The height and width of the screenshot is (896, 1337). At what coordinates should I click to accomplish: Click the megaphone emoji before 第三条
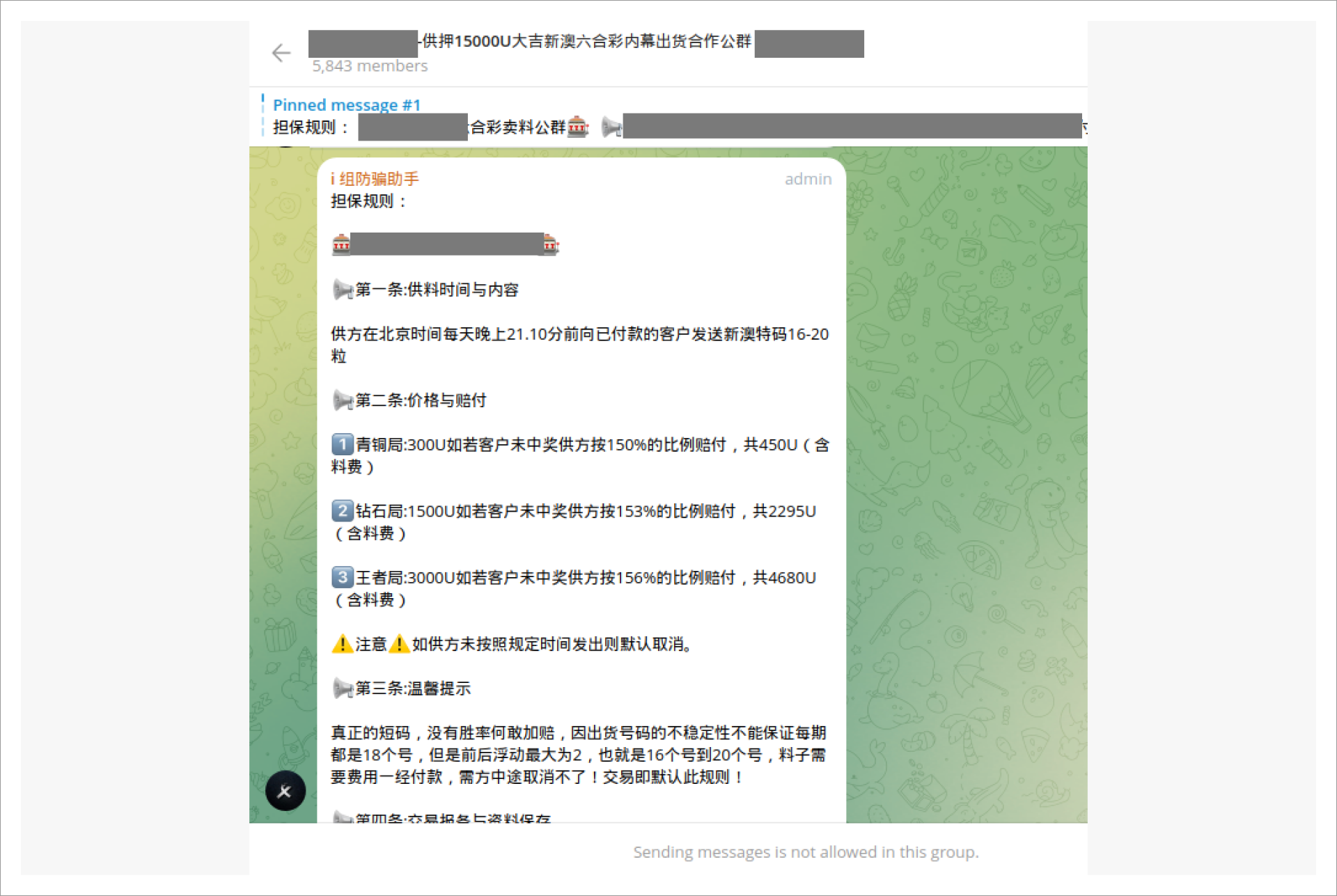pyautogui.click(x=342, y=689)
